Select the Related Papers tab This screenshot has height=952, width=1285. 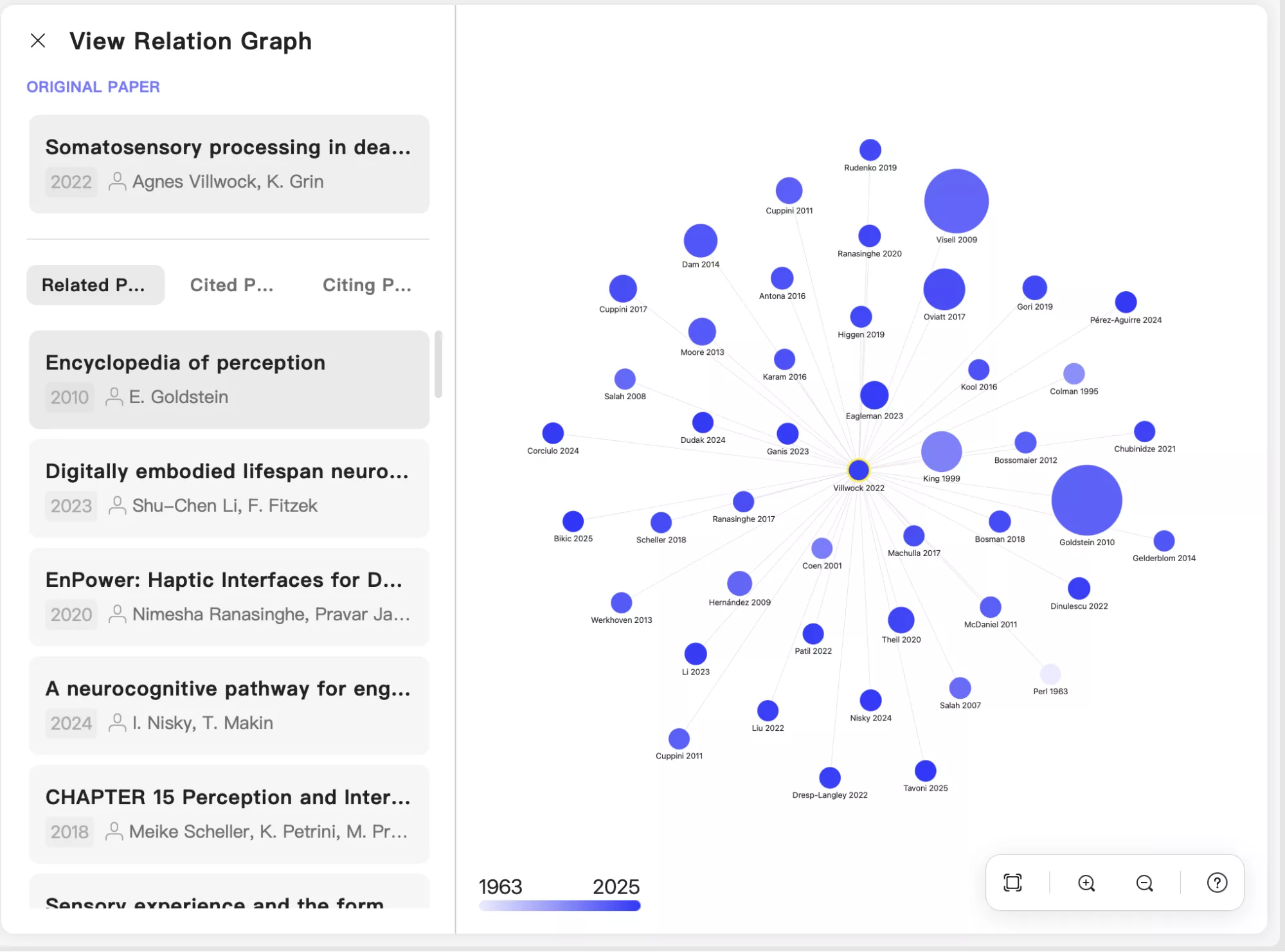[95, 285]
